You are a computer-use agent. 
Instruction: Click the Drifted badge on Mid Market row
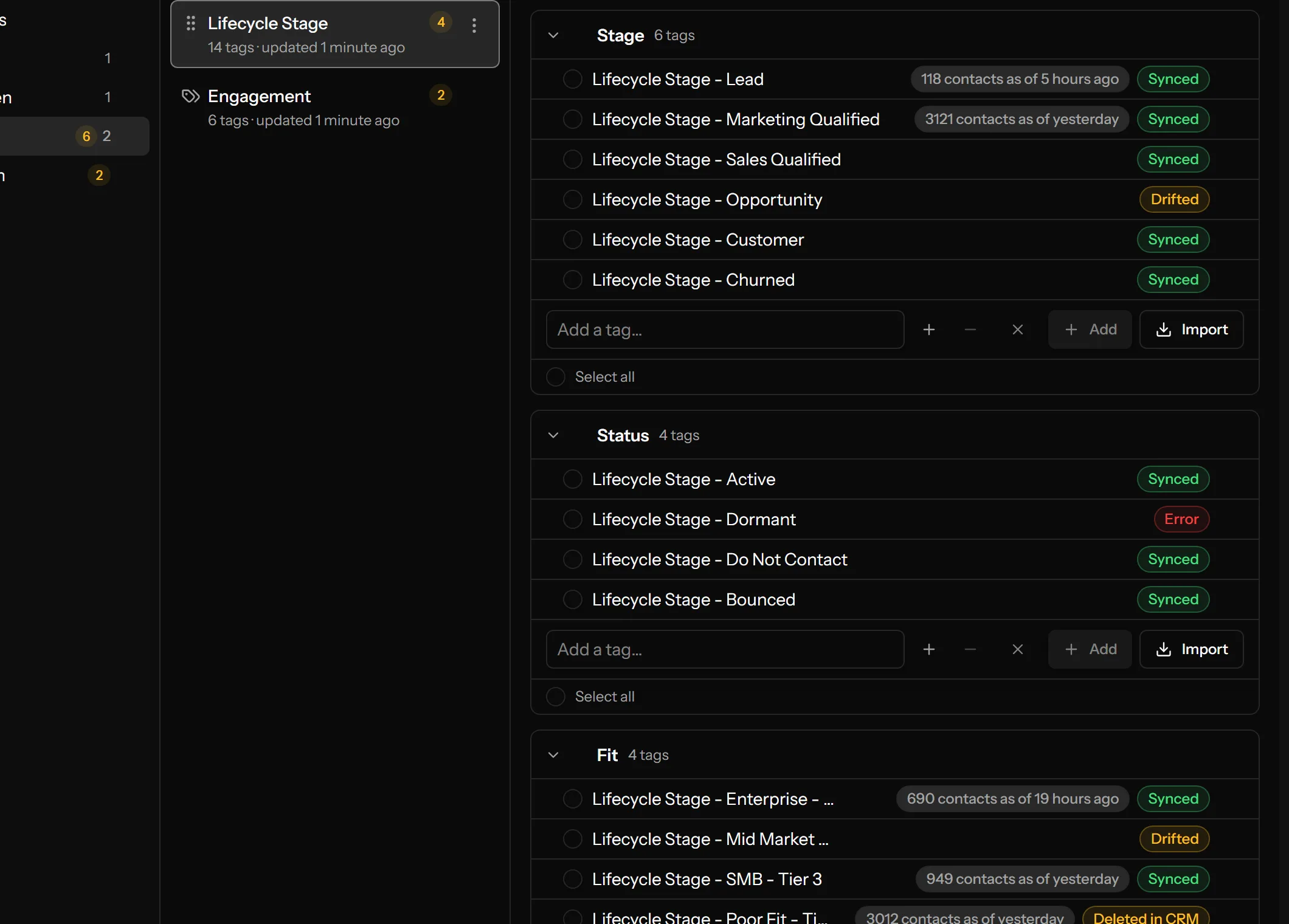coord(1174,839)
